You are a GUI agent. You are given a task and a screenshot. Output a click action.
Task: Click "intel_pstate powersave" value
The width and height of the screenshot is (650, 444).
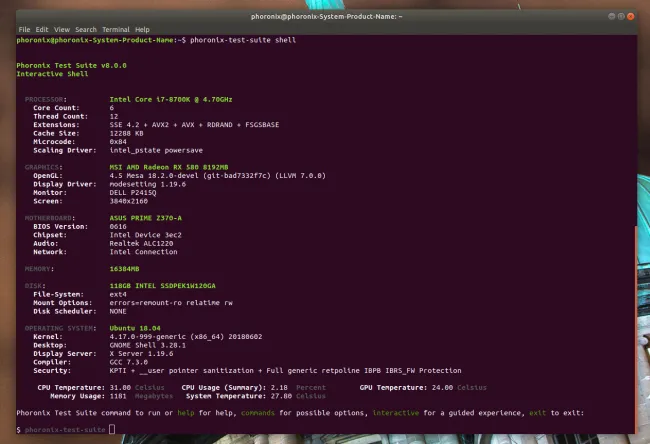tap(156, 150)
